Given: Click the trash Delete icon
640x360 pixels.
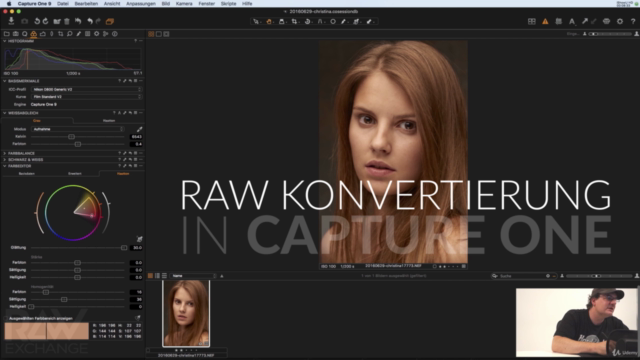Looking at the screenshot, I should coord(67,21).
